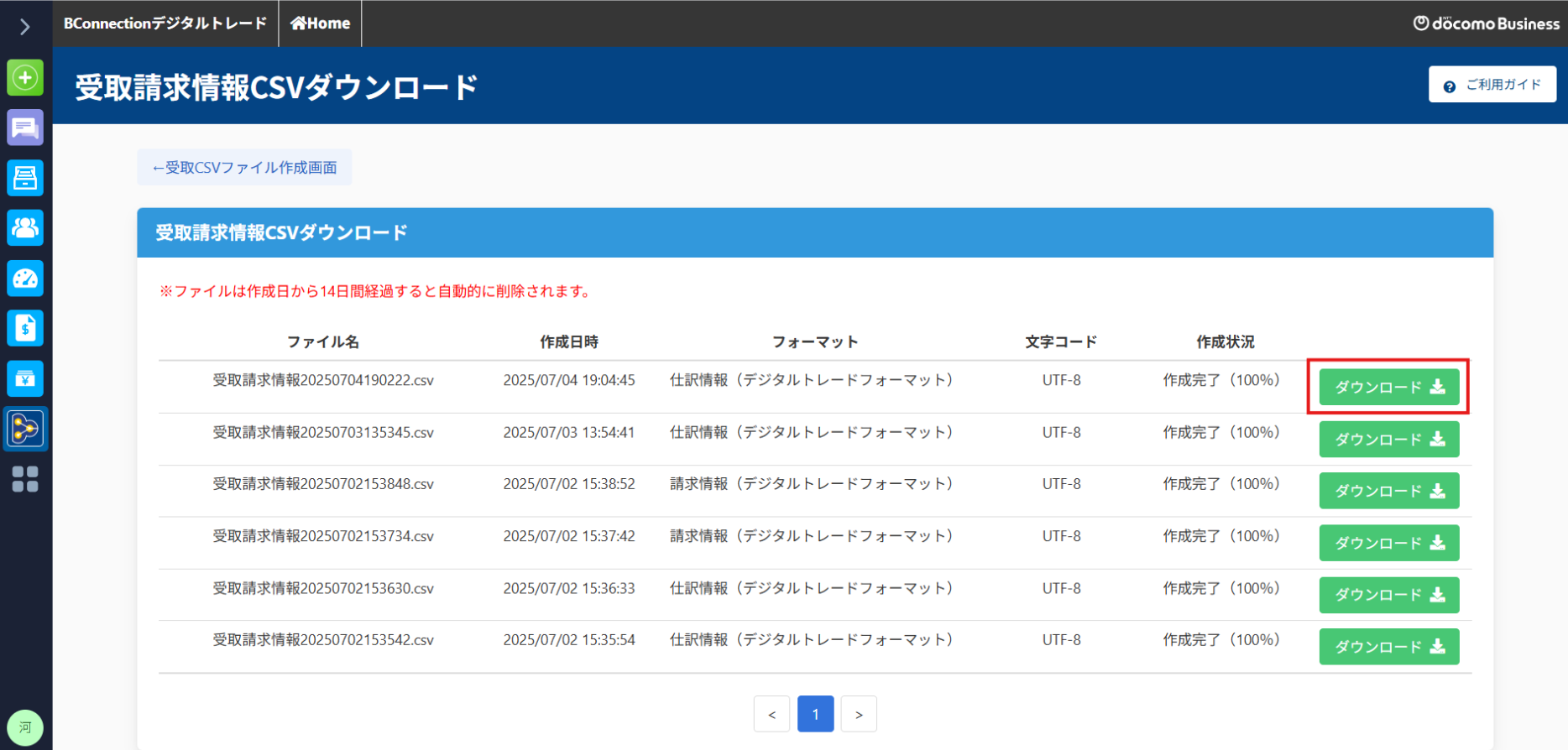This screenshot has width=1568, height=750.
Task: Click the green user avatar 河
Action: pos(25,727)
